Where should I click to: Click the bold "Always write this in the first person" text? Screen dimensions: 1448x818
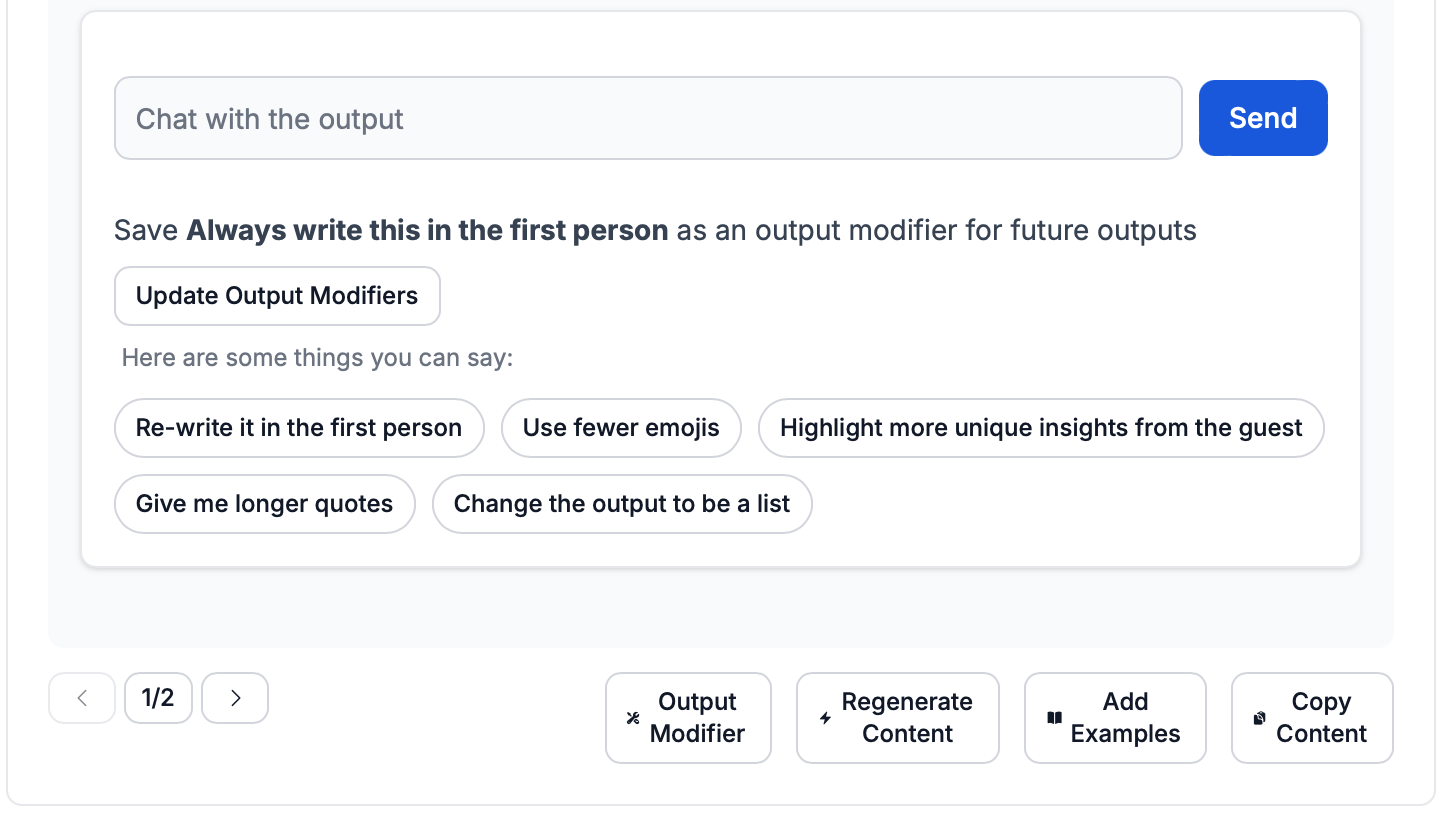click(x=427, y=231)
